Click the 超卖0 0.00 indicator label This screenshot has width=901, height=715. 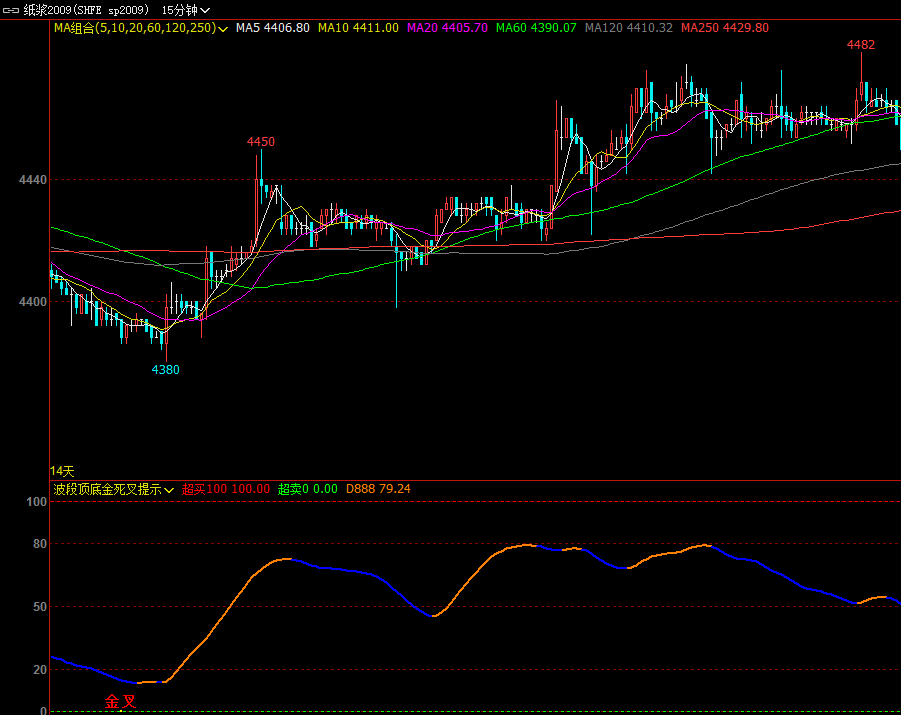pyautogui.click(x=307, y=489)
